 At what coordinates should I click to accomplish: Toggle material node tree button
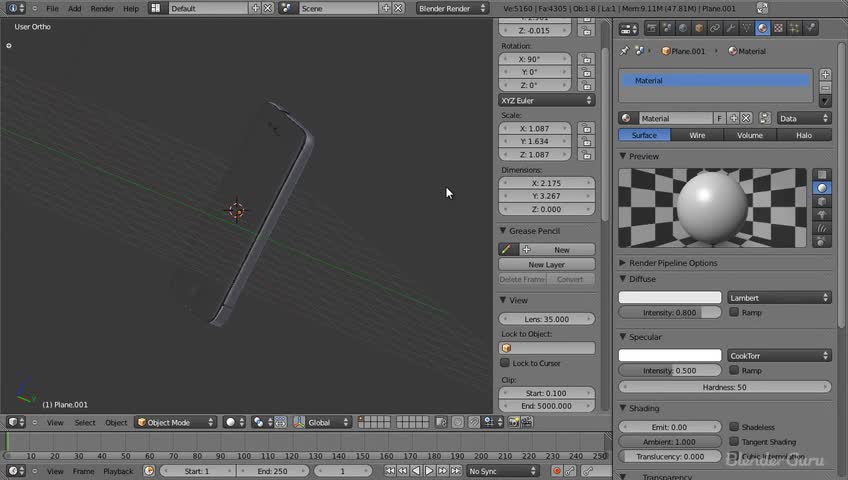point(765,118)
